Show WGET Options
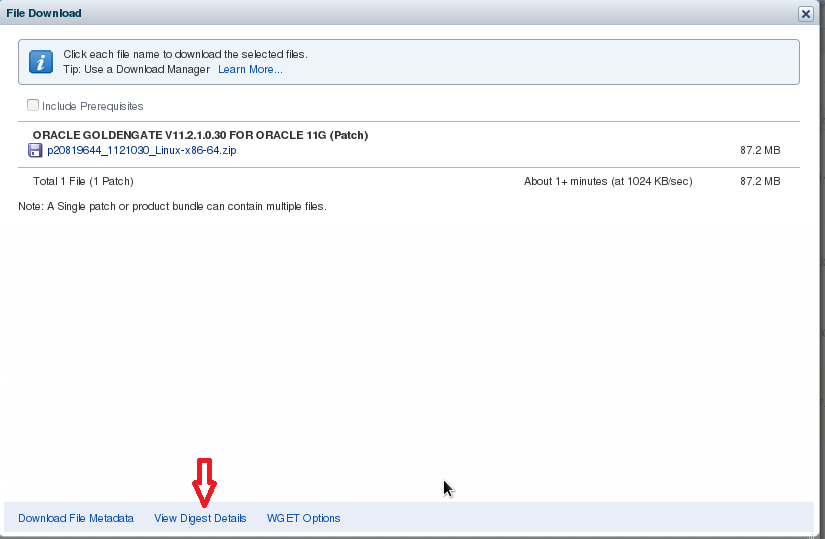Screen dimensions: 825x539 pyautogui.click(x=303, y=518)
